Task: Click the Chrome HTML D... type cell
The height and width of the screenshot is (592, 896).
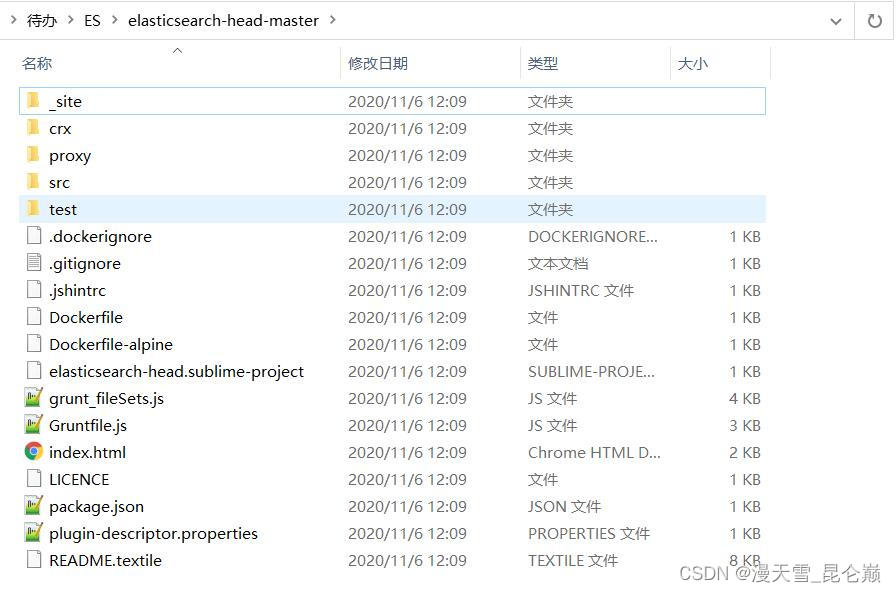Action: pyautogui.click(x=594, y=453)
